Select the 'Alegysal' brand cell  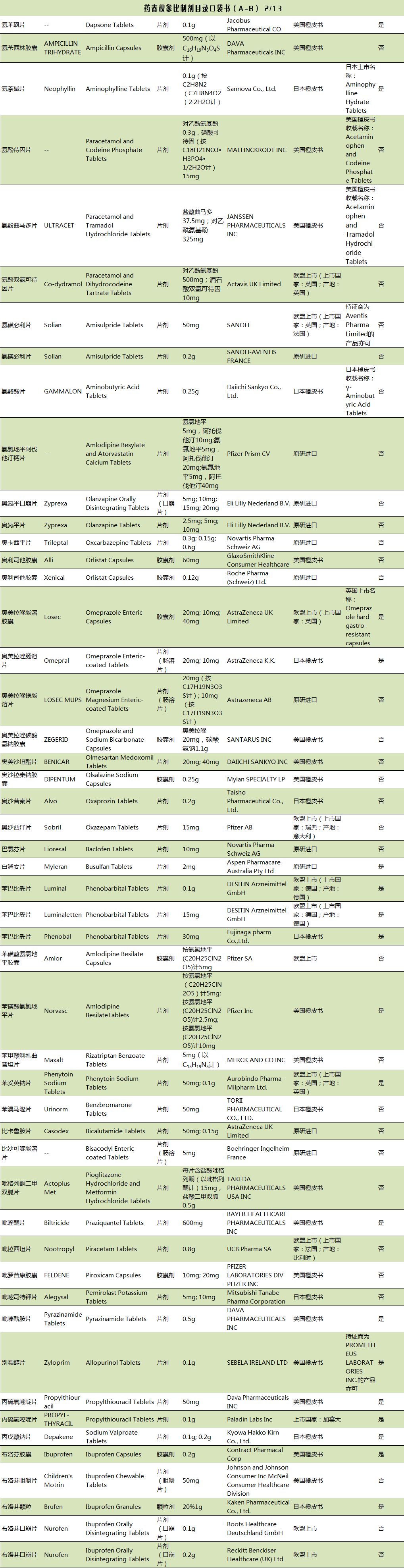point(56,1297)
